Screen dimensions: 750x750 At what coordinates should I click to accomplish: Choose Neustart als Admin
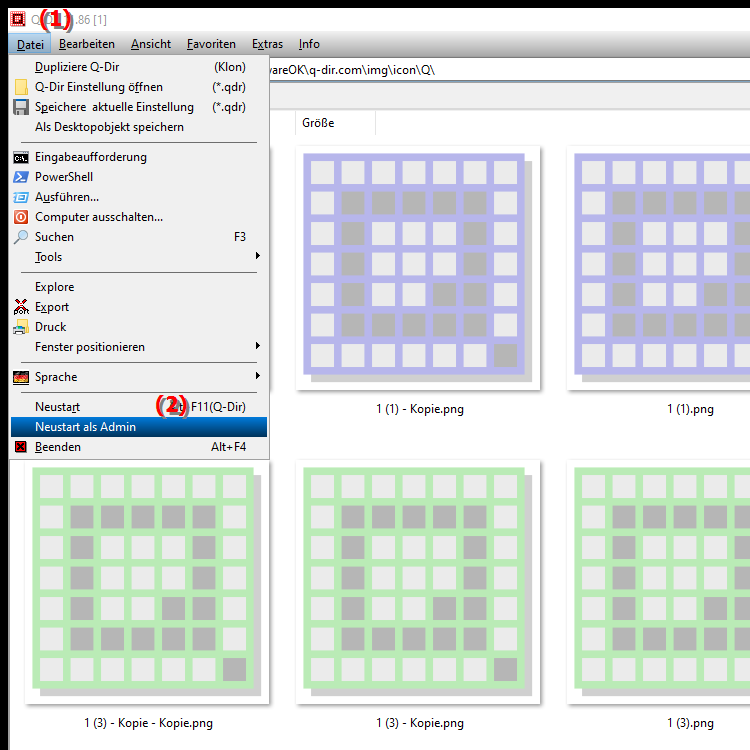139,427
